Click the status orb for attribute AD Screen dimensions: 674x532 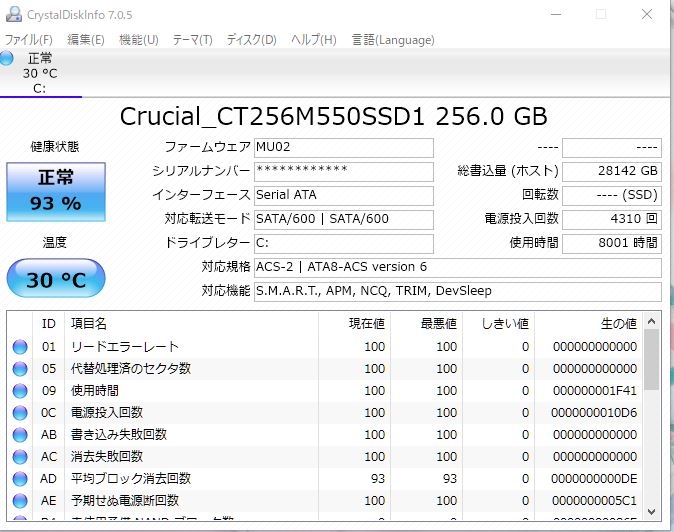20,479
